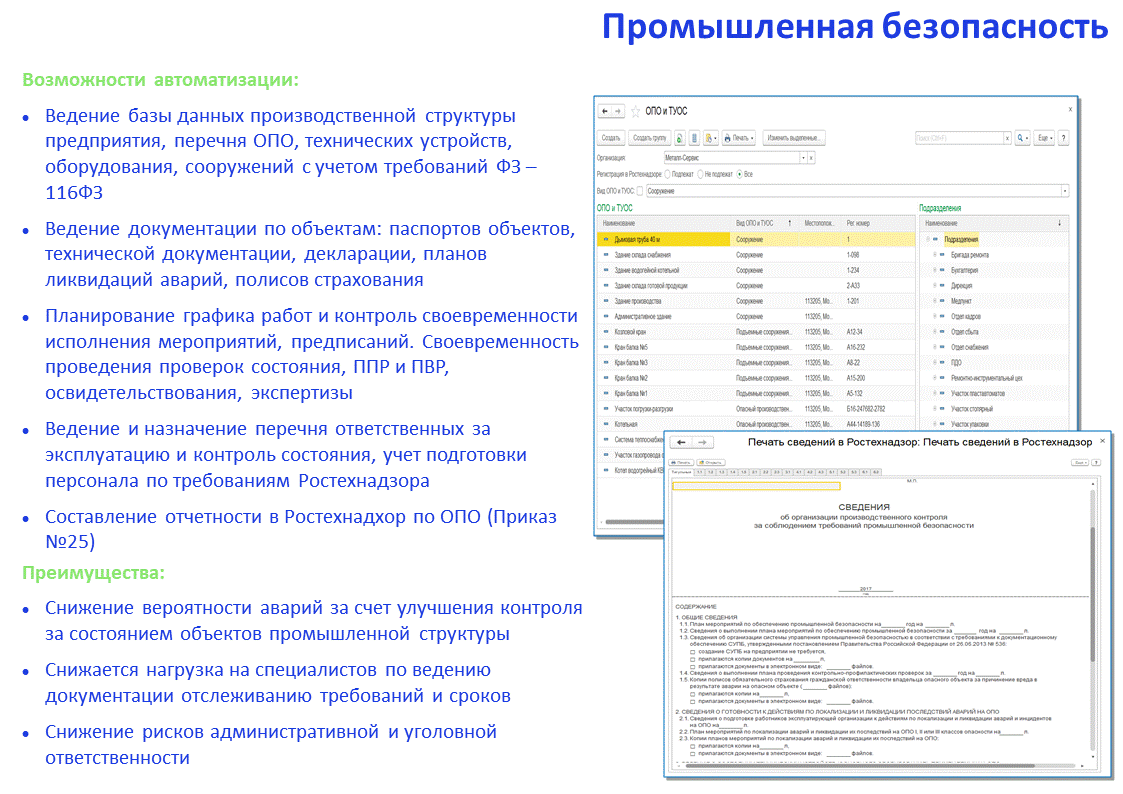This screenshot has height=794, width=1123.
Task: Go back in the ОПО и ТУОС window
Action: tap(605, 112)
